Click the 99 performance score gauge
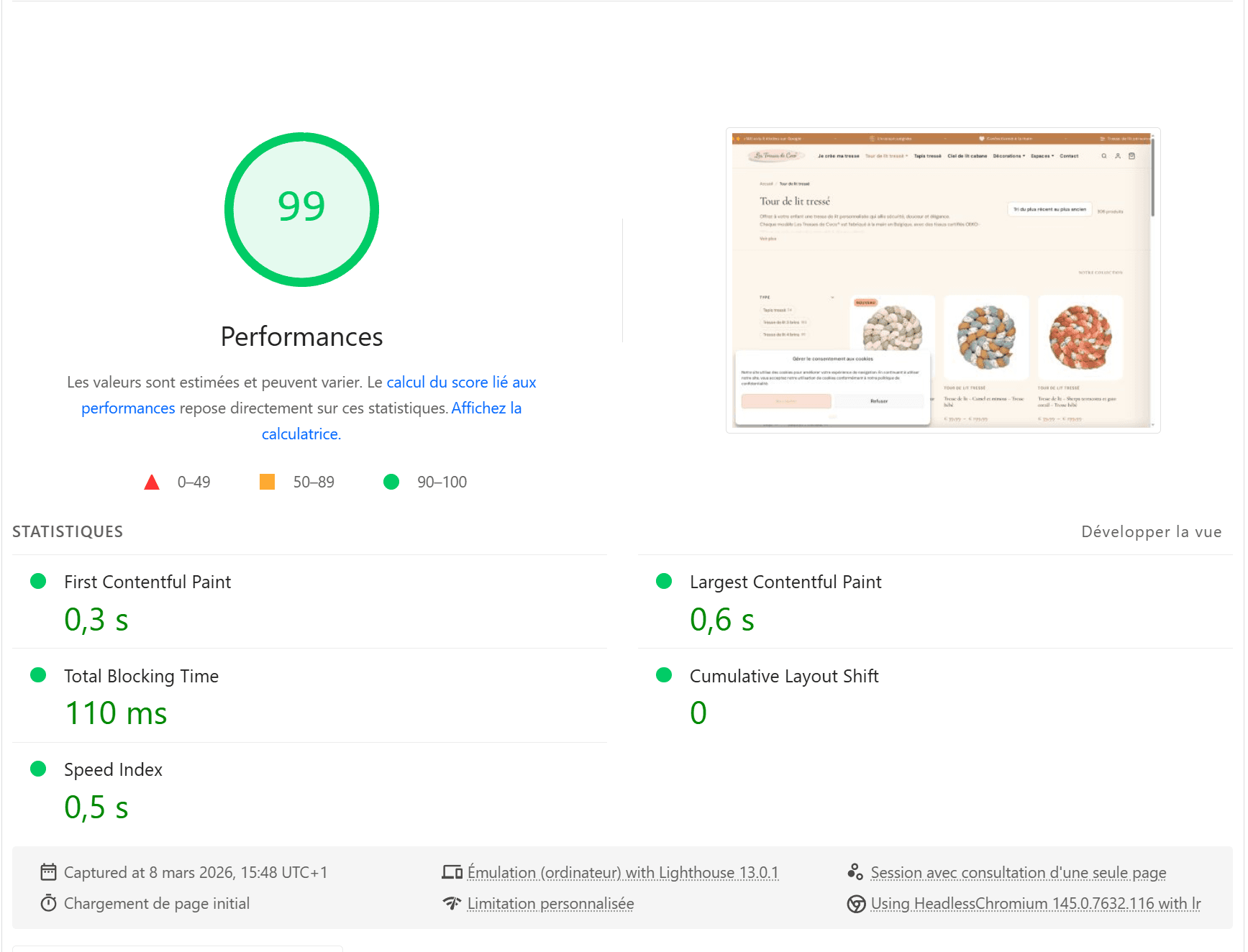1248x952 pixels. coord(301,209)
